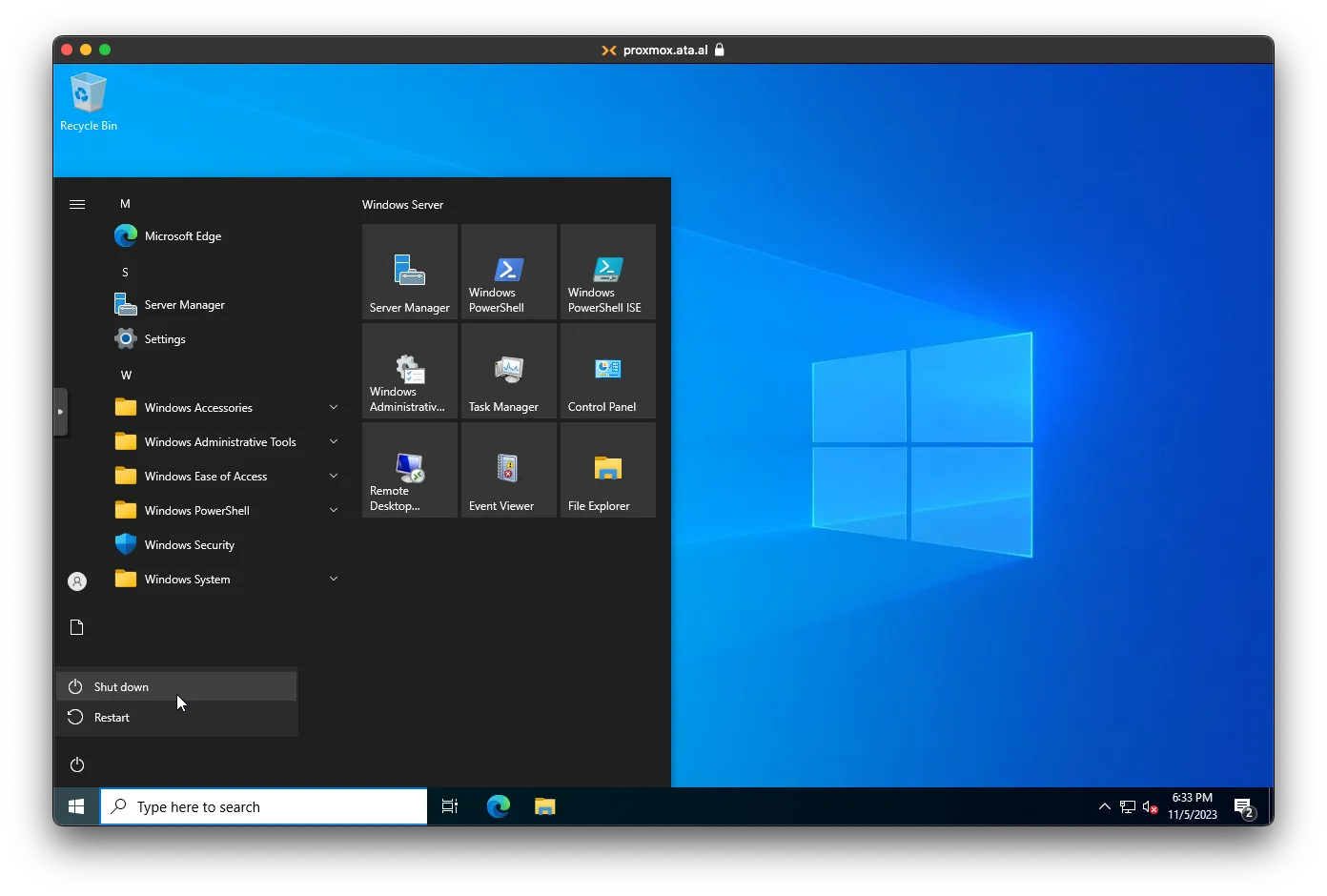The width and height of the screenshot is (1327, 896).
Task: Expand the Windows Ease of Access folder
Action: tap(226, 477)
